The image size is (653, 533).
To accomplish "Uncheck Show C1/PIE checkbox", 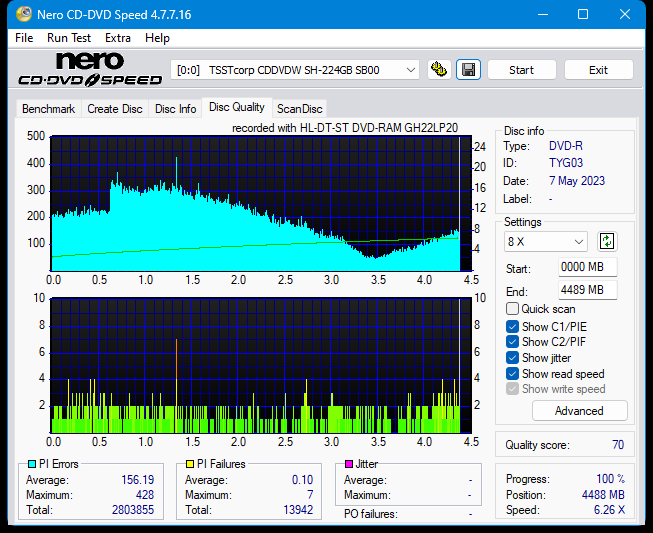I will (513, 326).
